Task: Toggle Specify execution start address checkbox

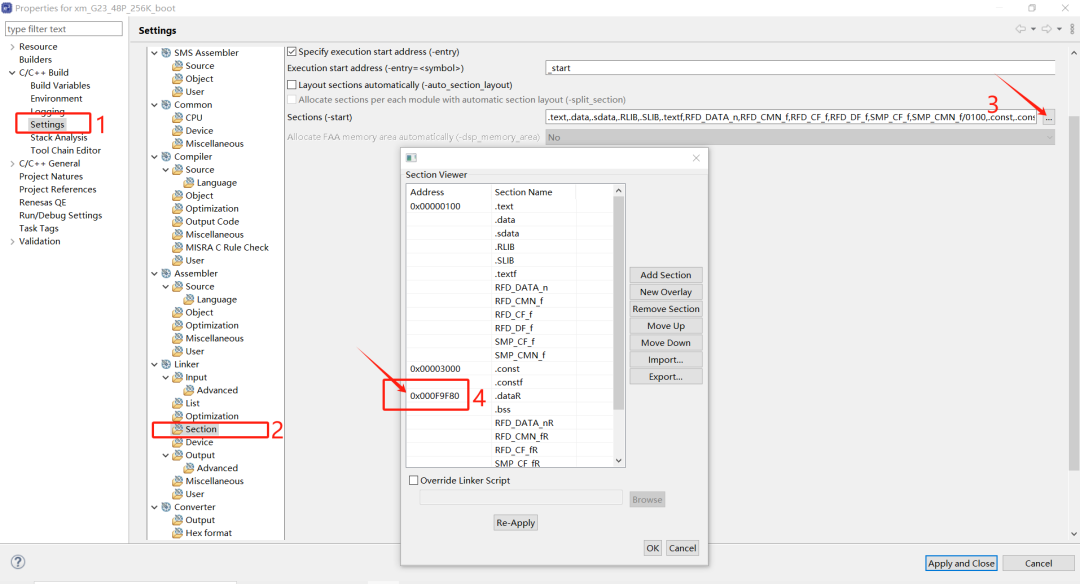Action: click(x=292, y=52)
